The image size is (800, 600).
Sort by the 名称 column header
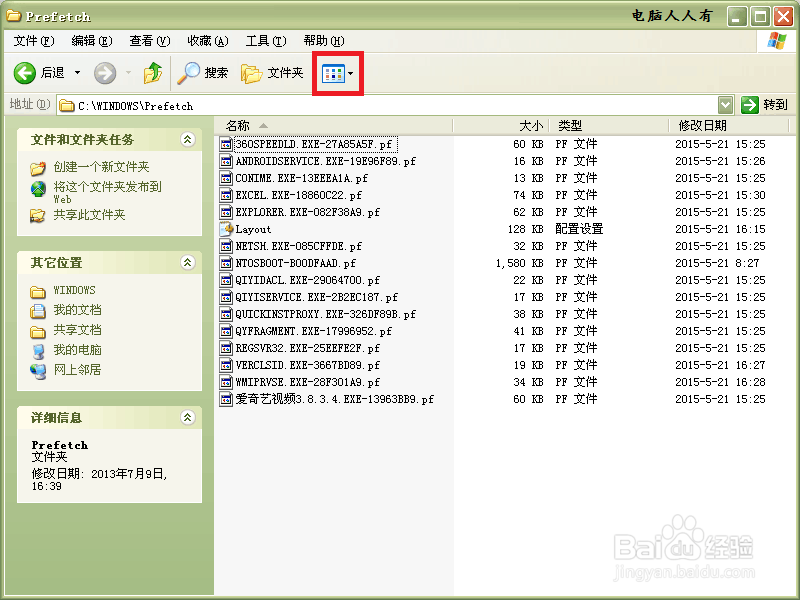click(x=334, y=126)
